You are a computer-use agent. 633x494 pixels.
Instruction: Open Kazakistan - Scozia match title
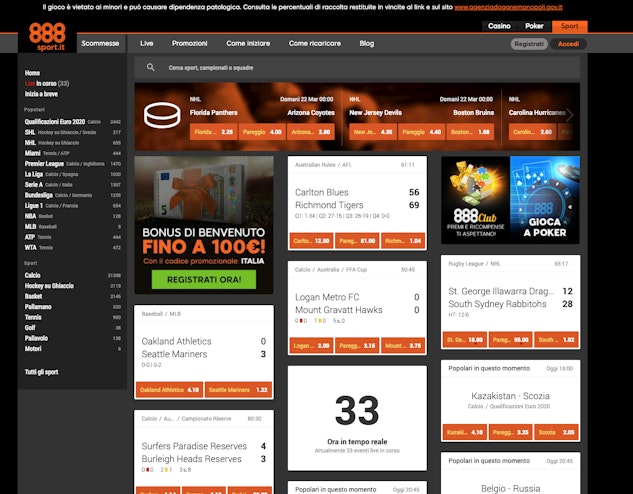point(510,396)
